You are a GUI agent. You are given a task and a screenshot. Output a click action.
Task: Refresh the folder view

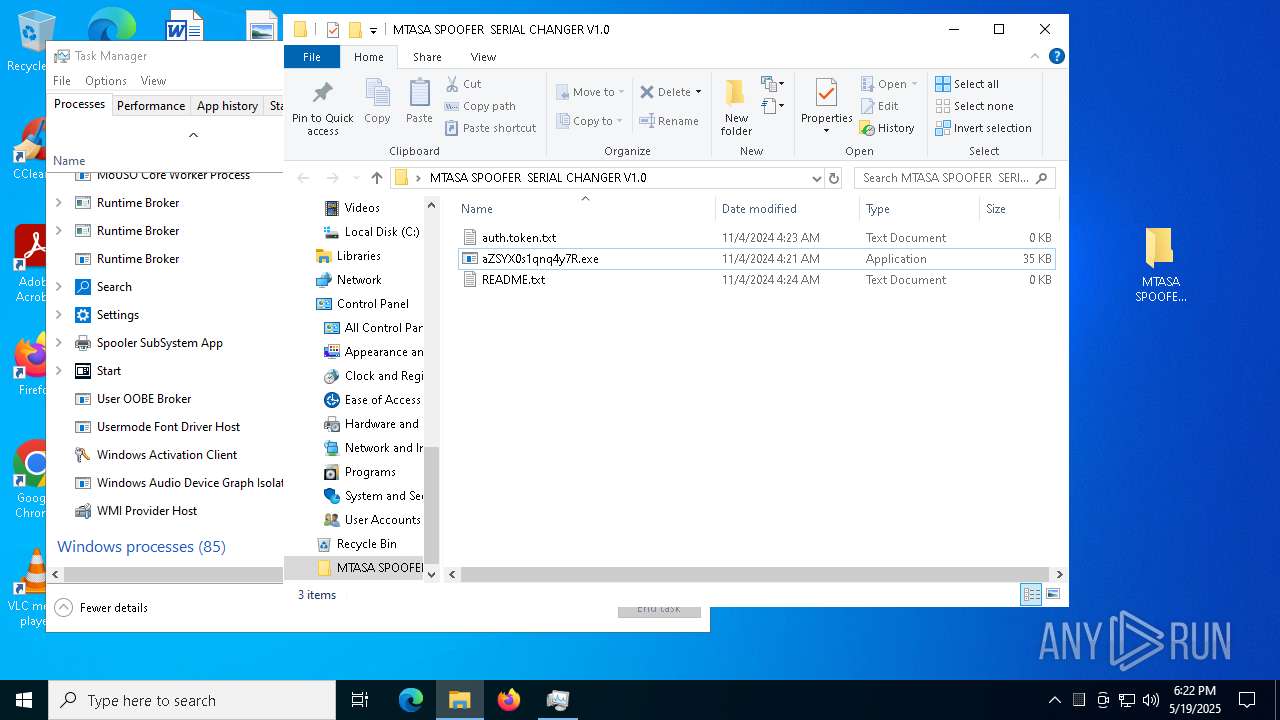[834, 178]
